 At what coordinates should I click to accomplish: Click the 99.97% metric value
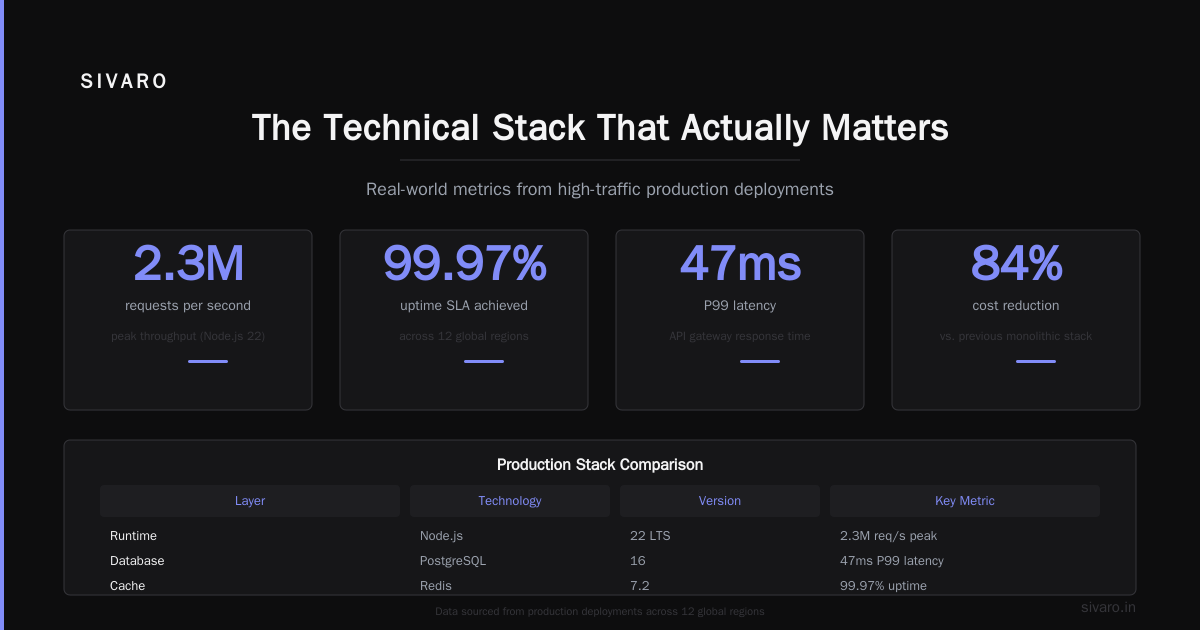[x=464, y=264]
